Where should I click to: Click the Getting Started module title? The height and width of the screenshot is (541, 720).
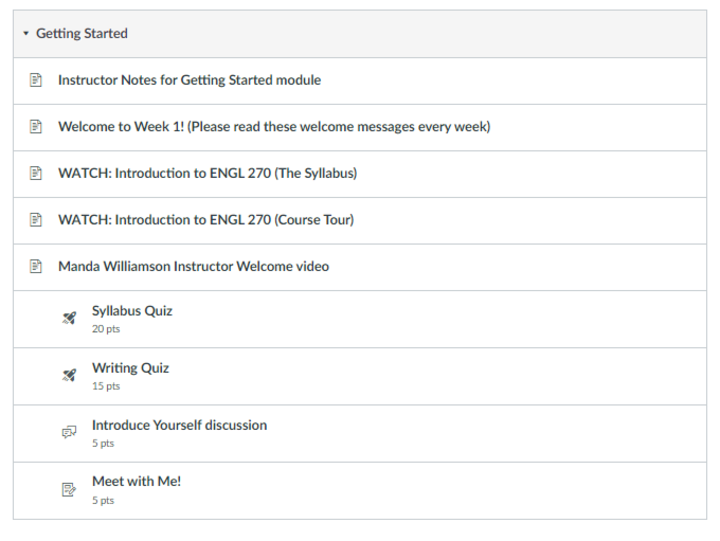tap(82, 34)
